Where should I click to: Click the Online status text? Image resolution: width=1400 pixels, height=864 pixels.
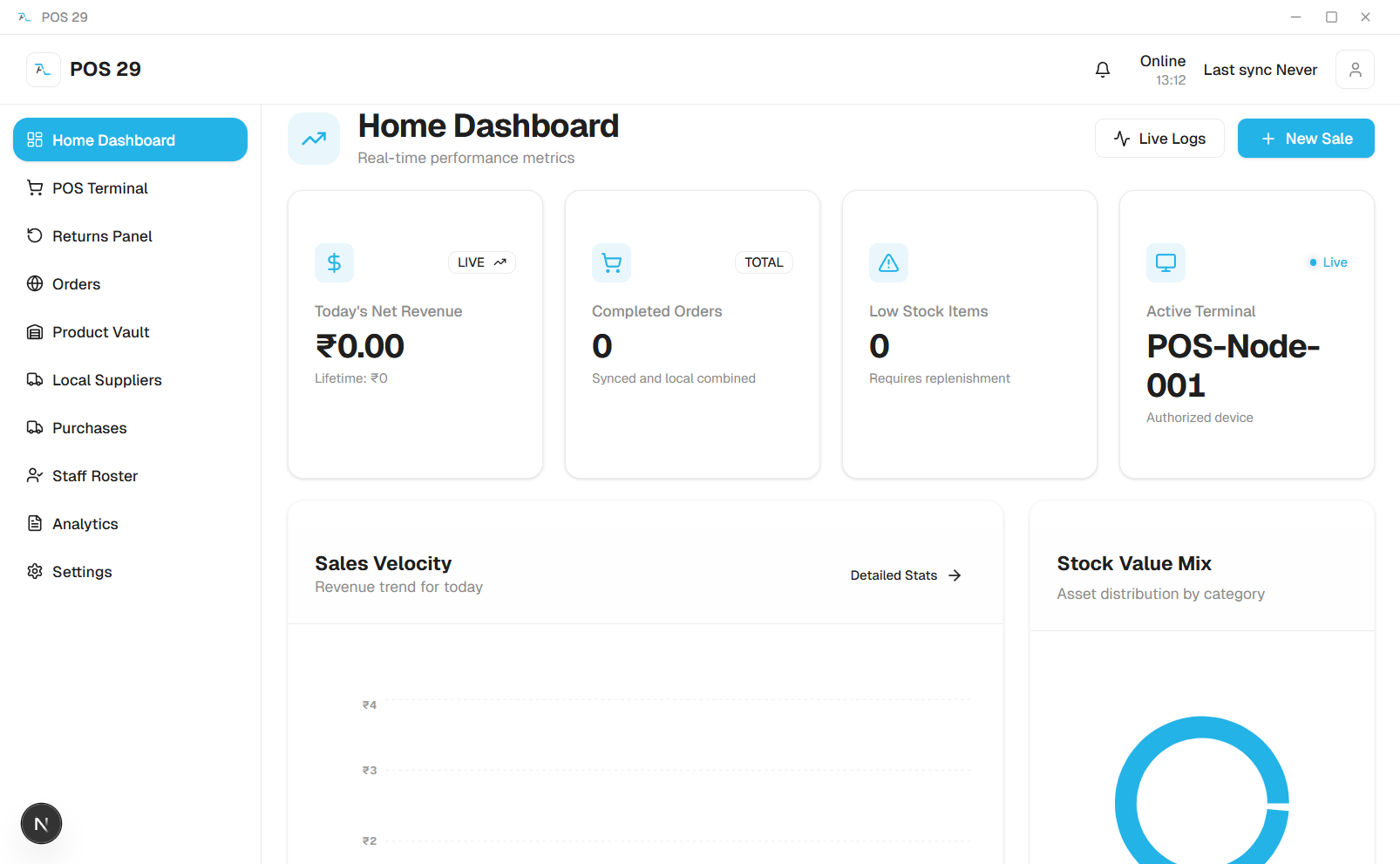pos(1163,61)
